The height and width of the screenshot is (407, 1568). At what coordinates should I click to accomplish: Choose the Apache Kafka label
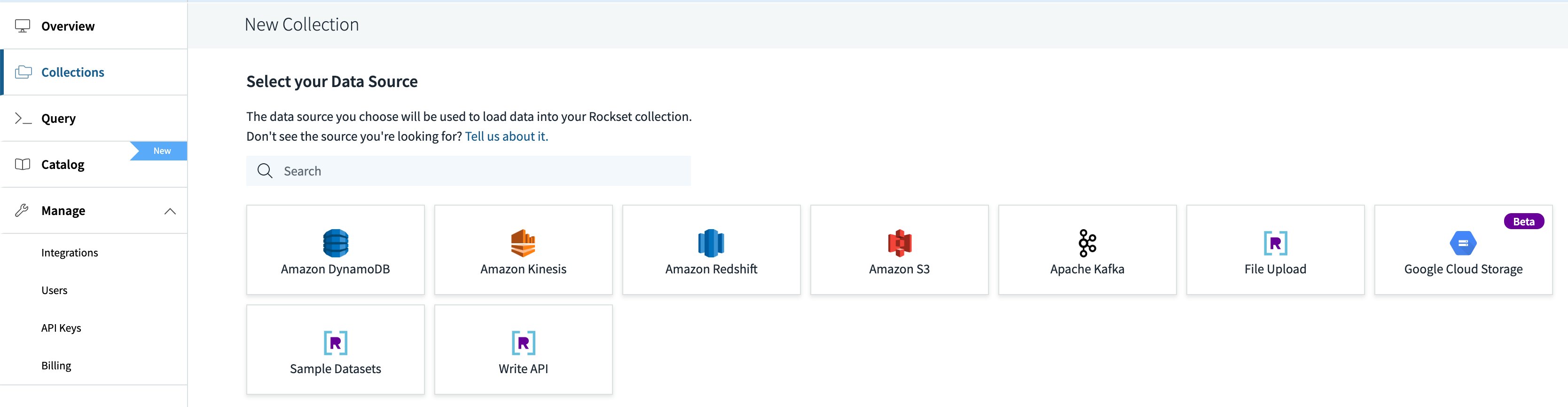[x=1087, y=269]
